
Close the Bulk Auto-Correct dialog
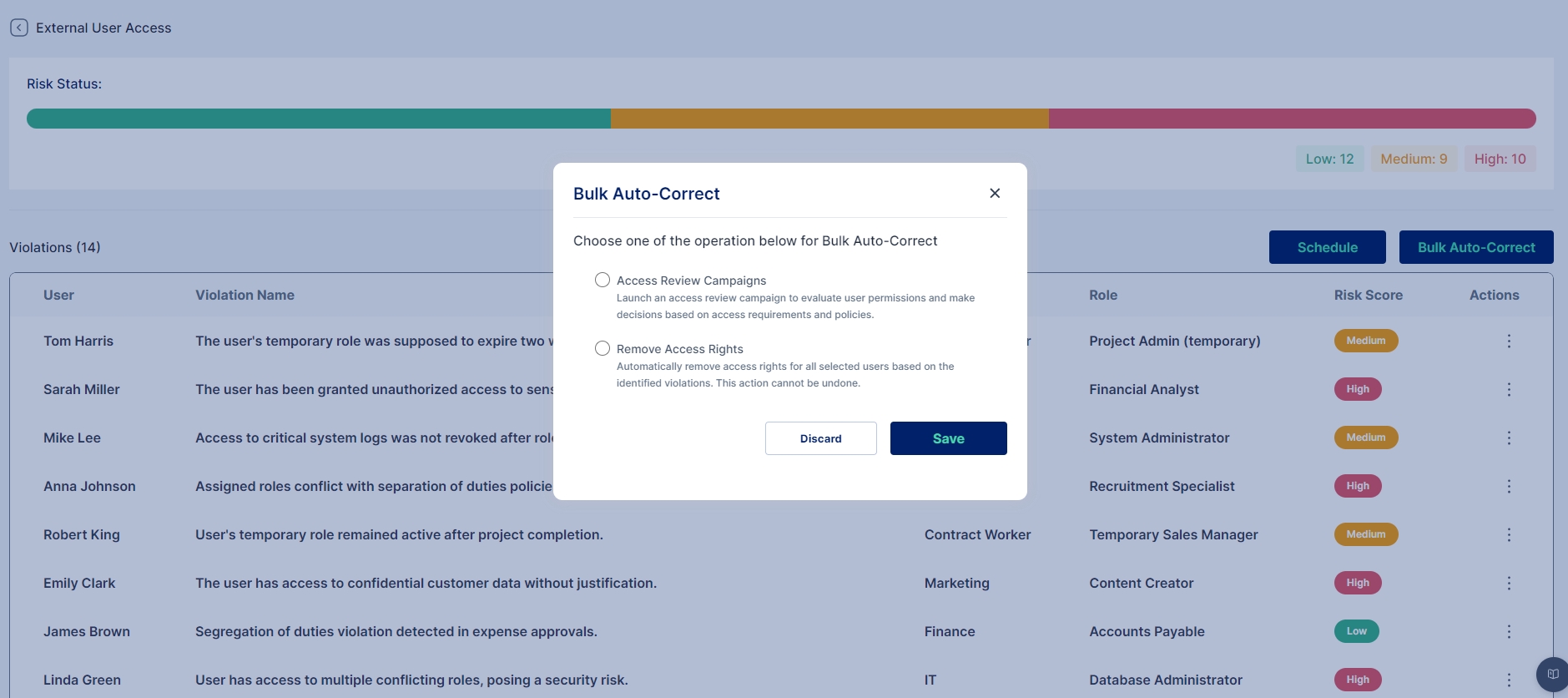(994, 193)
